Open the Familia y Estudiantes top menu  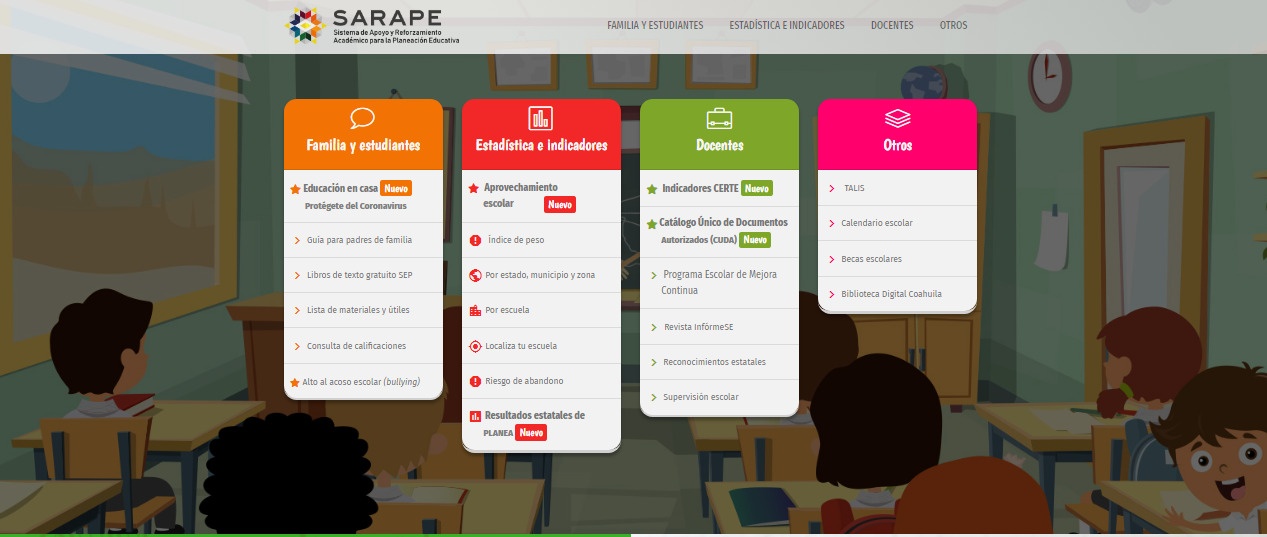pyautogui.click(x=655, y=25)
